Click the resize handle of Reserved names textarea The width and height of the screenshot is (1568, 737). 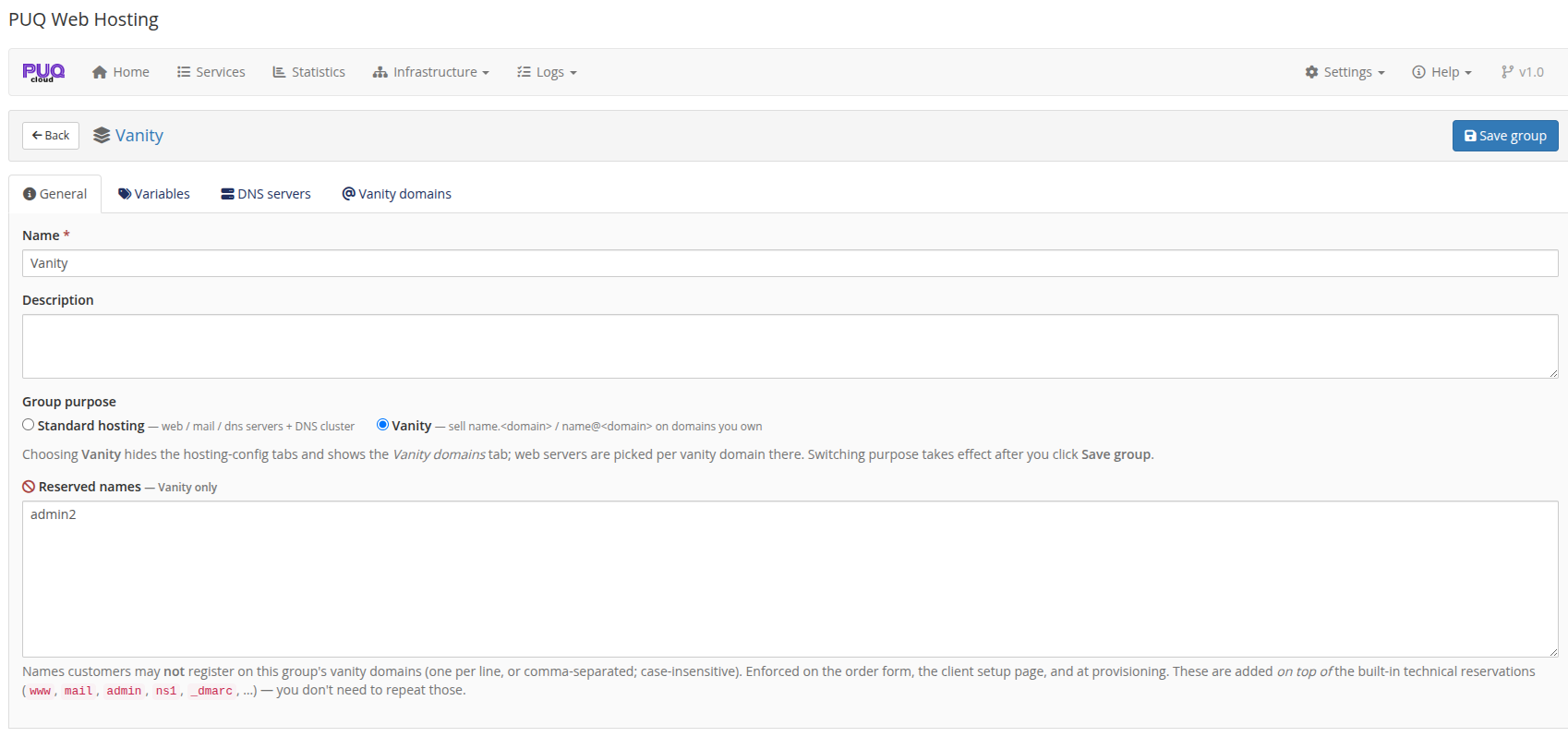[1553, 652]
